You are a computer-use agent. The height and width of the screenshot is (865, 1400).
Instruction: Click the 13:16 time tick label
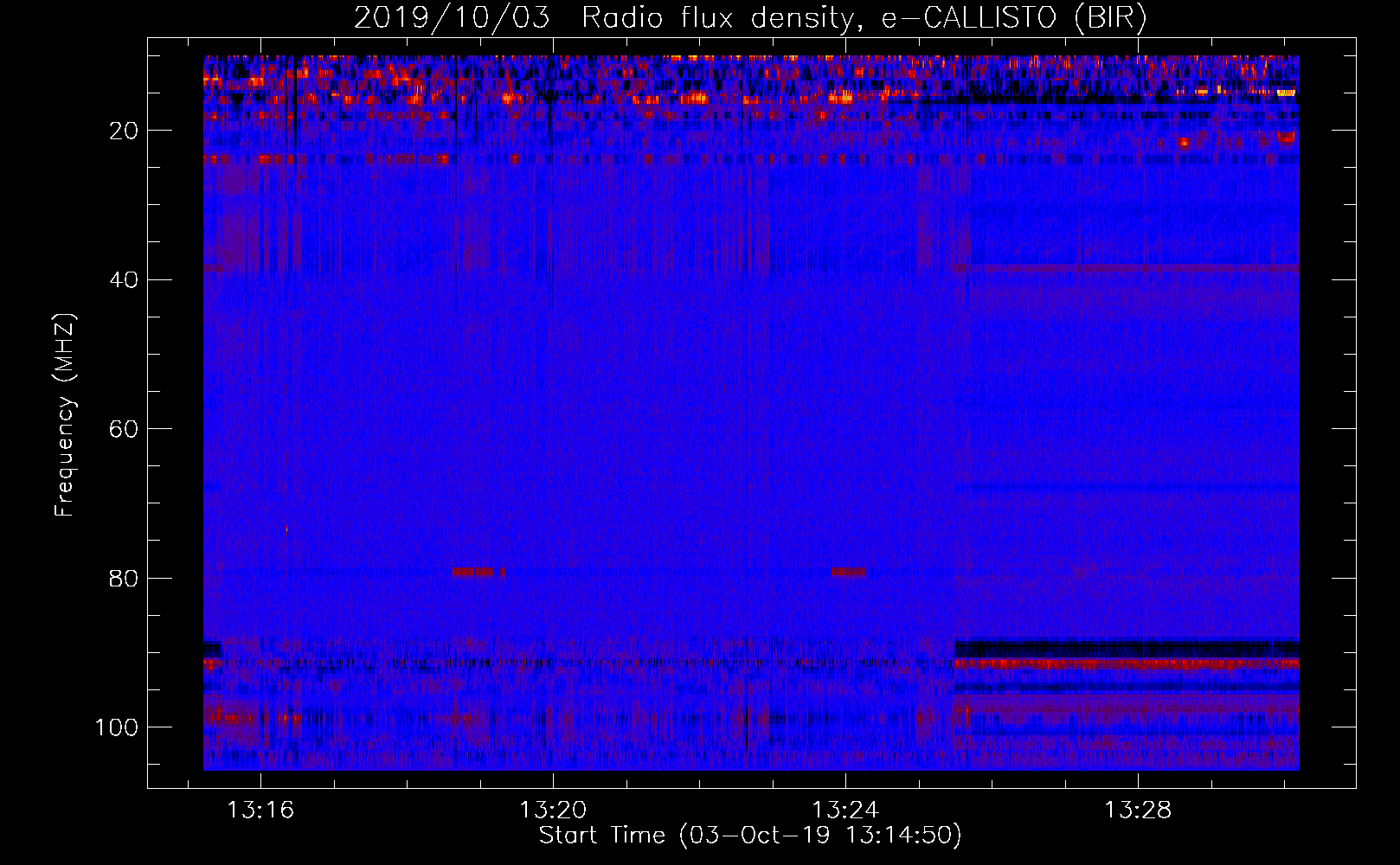point(260,811)
